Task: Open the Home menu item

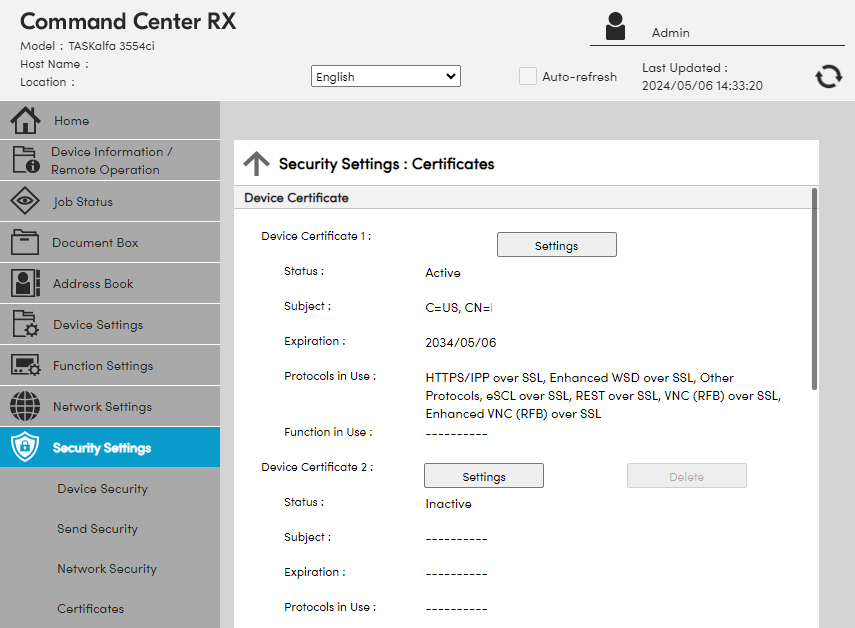Action: click(110, 120)
